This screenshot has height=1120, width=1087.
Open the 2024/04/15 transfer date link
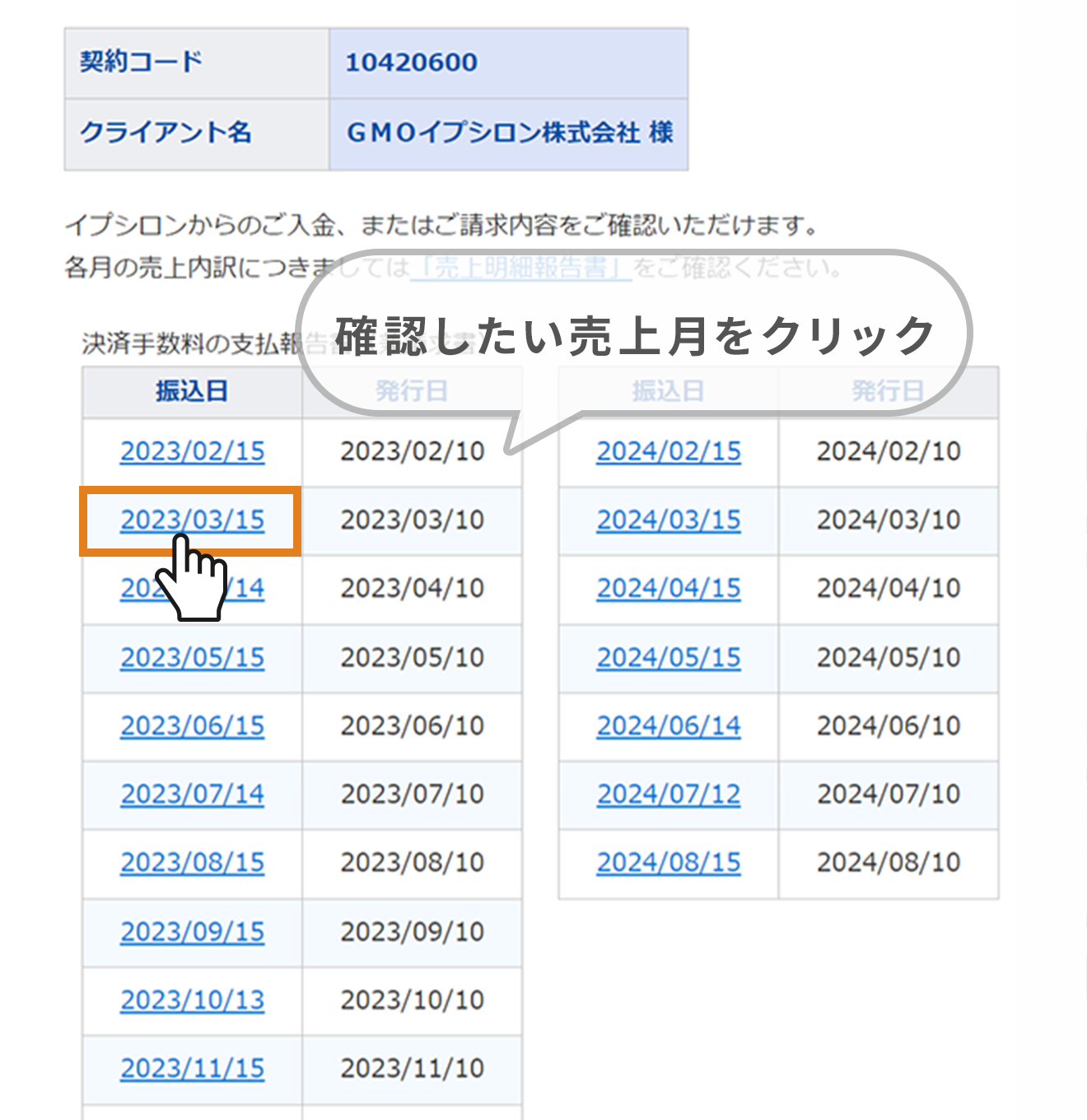[x=669, y=588]
